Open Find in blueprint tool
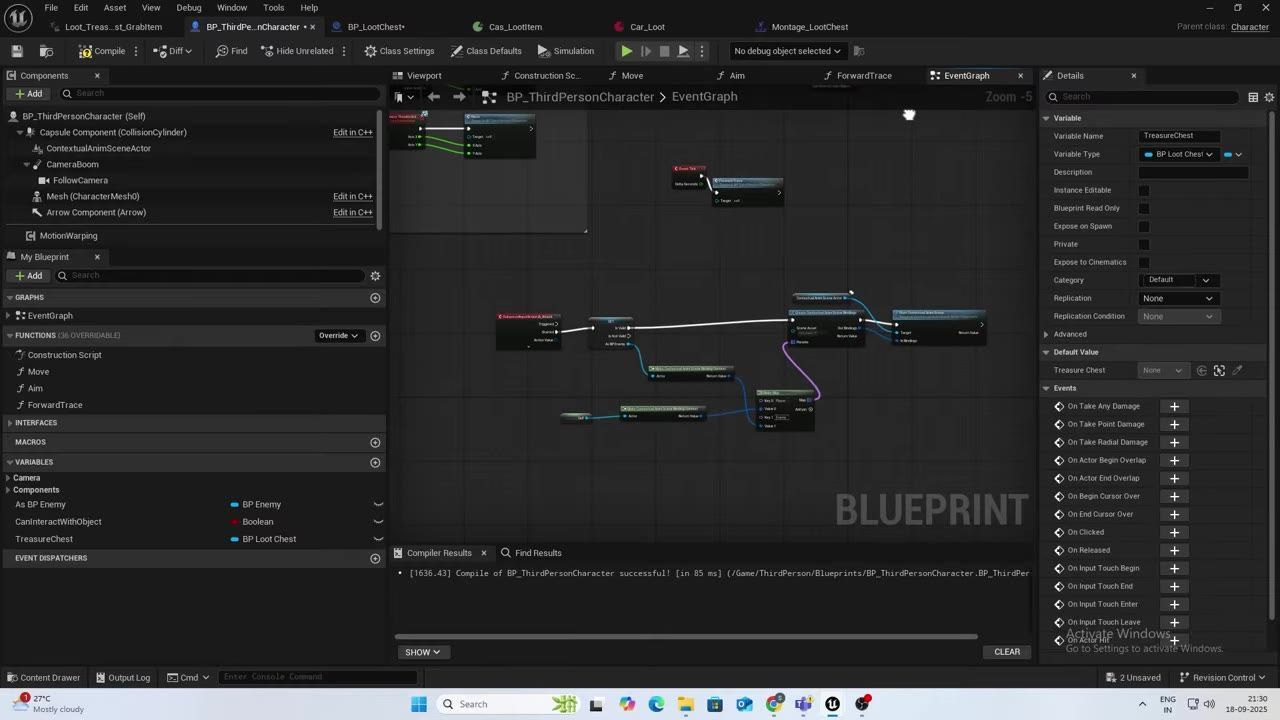Screen dimensions: 1280x720 [x=232, y=51]
